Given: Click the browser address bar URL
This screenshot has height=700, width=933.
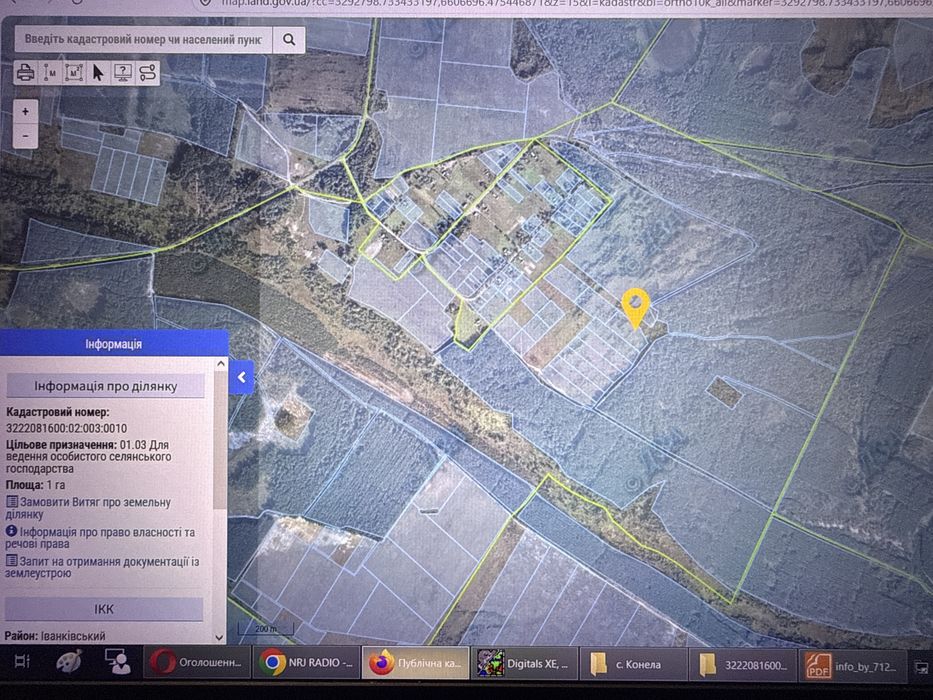Looking at the screenshot, I should [574, 4].
